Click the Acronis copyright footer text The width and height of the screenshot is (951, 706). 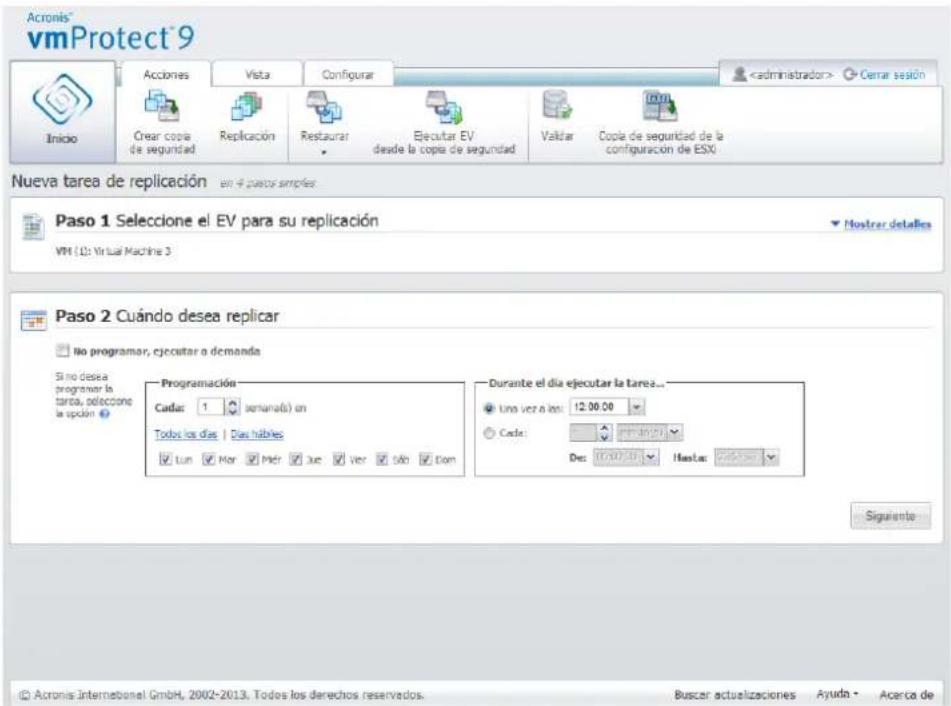(222, 694)
